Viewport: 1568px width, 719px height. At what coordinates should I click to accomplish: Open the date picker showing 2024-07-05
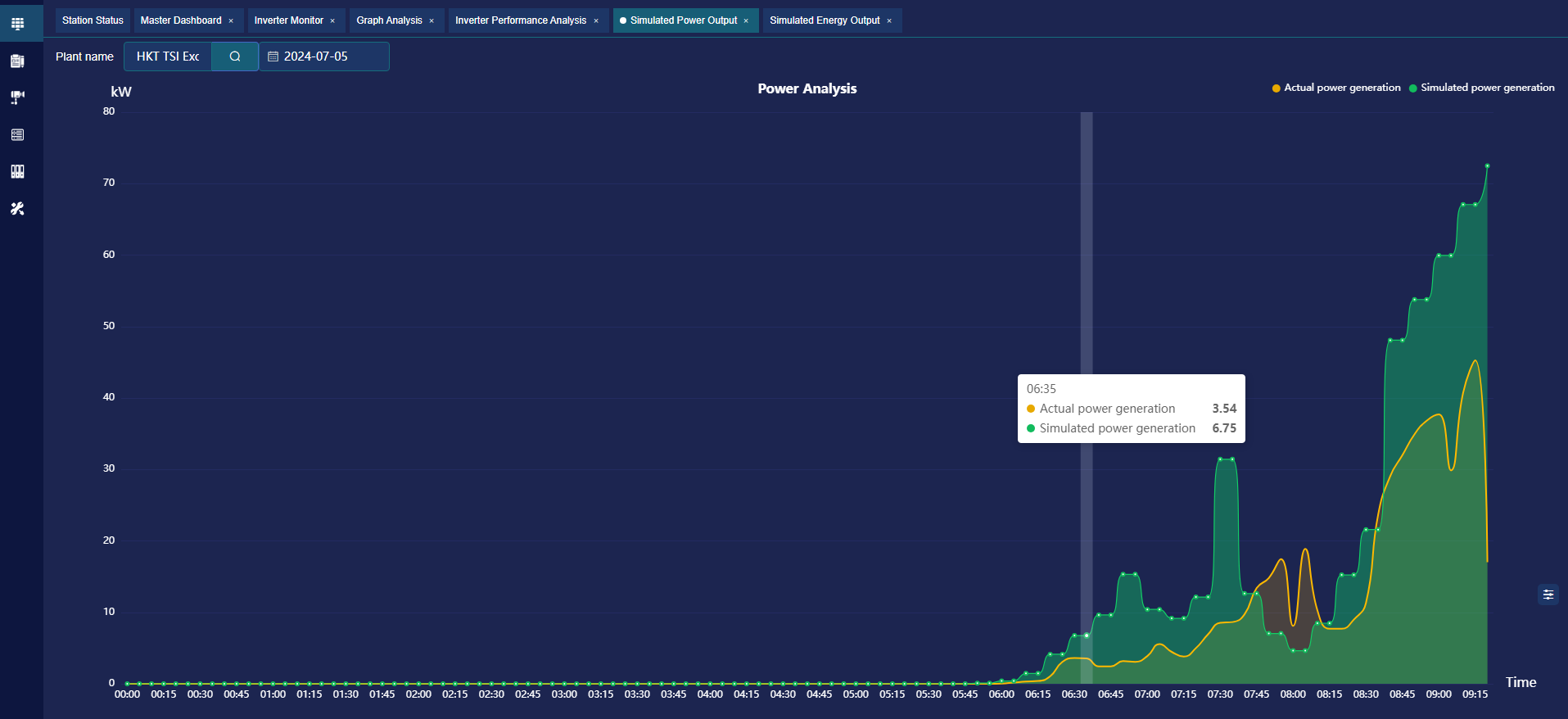click(x=324, y=57)
